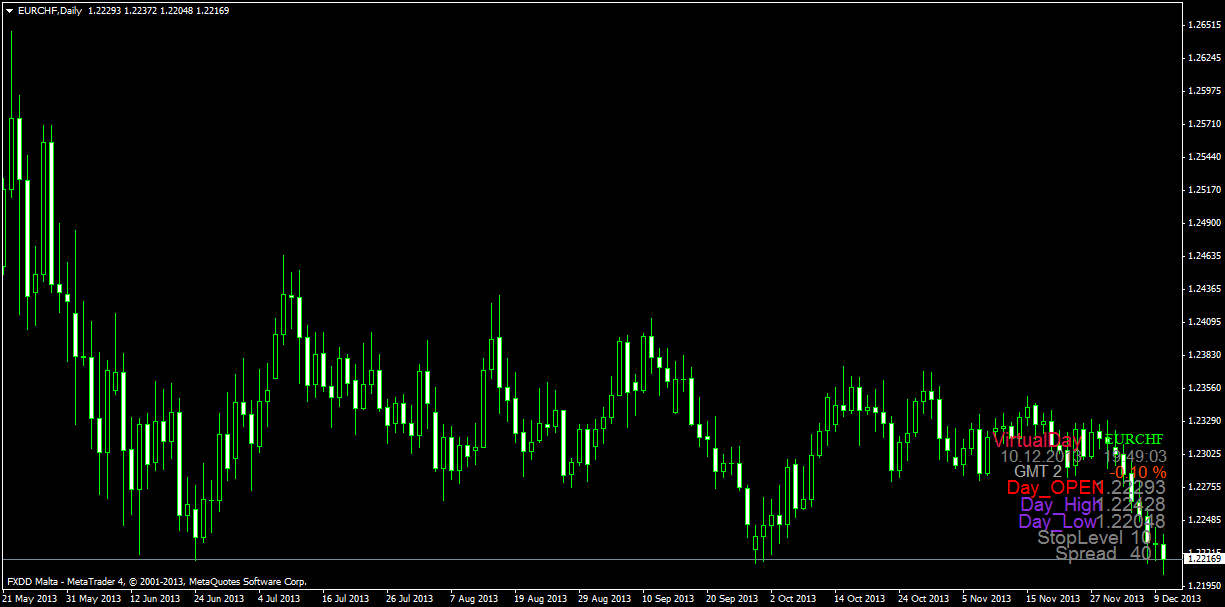Select the purple Day_Low label
Screen dimensions: 1225x607
click(1058, 522)
